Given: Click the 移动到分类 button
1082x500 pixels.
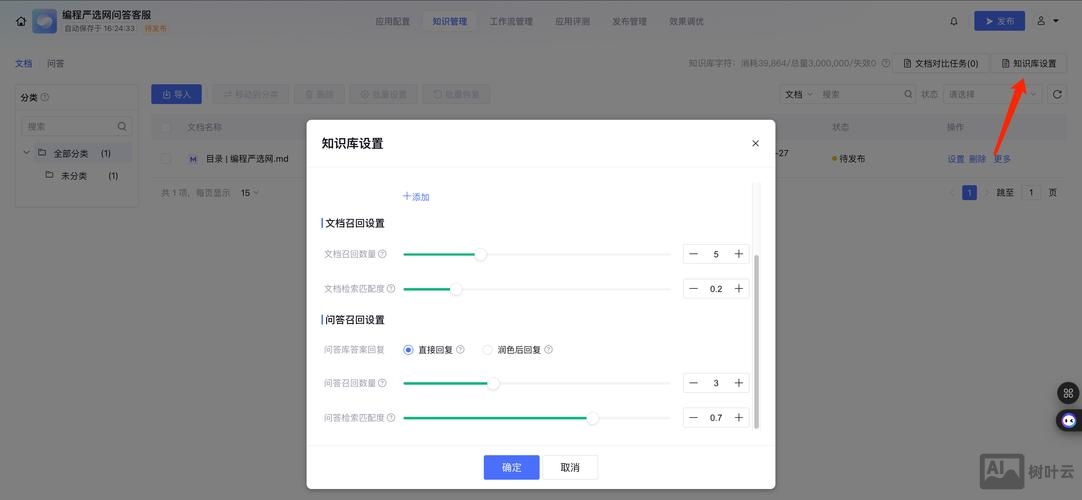Looking at the screenshot, I should 250,94.
